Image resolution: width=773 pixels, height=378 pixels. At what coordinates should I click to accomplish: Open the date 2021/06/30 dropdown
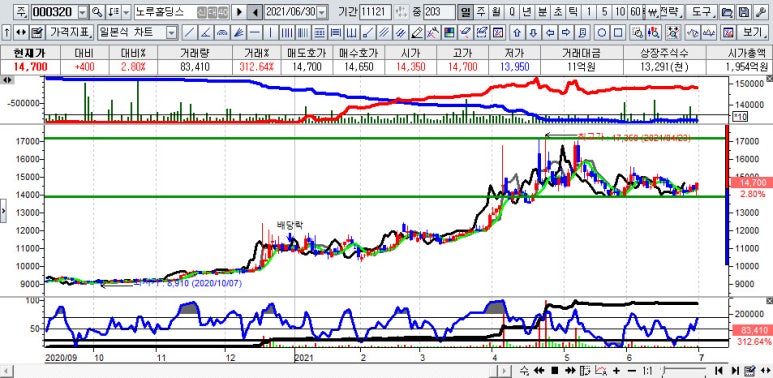(x=322, y=12)
